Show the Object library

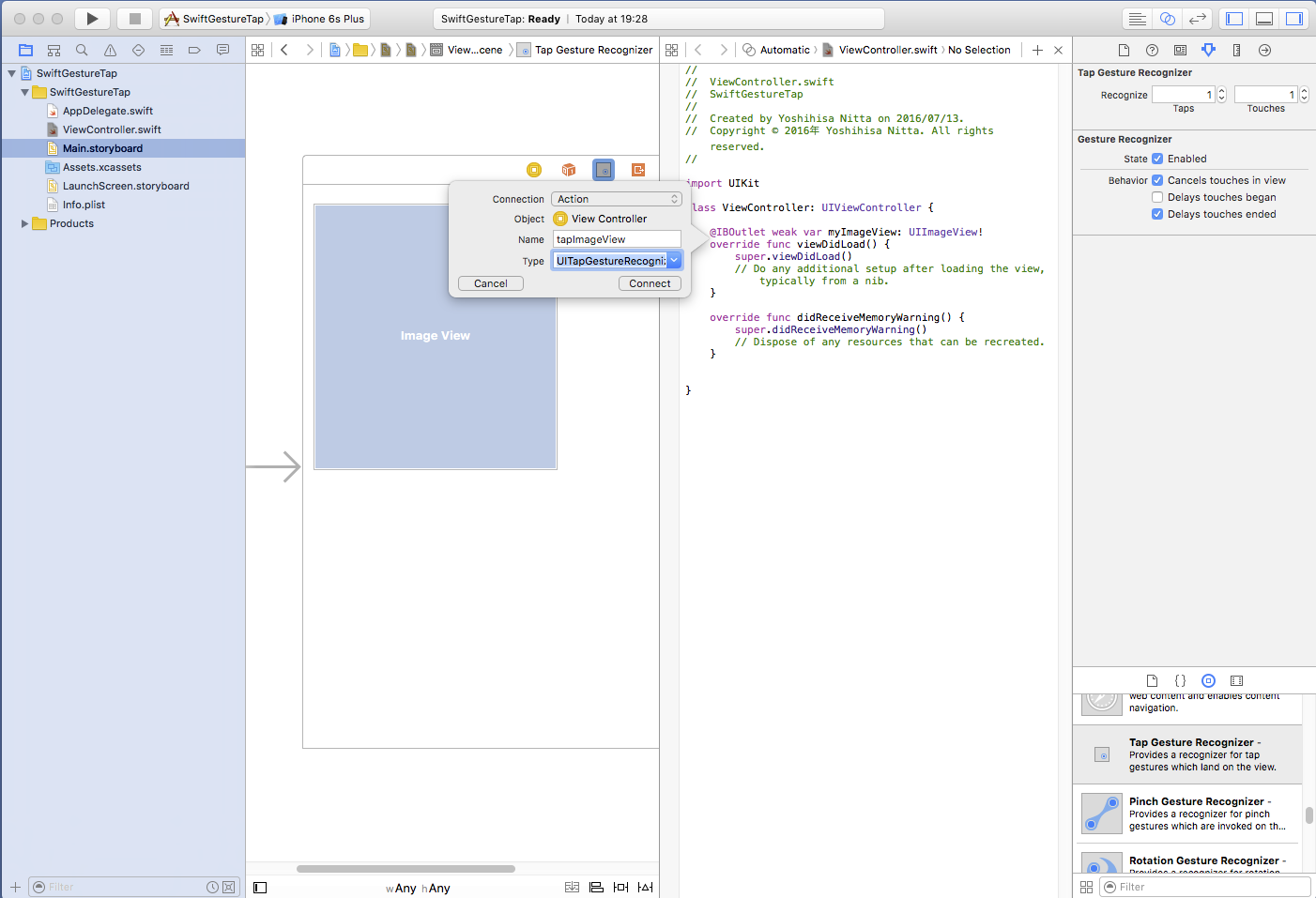[x=1208, y=680]
